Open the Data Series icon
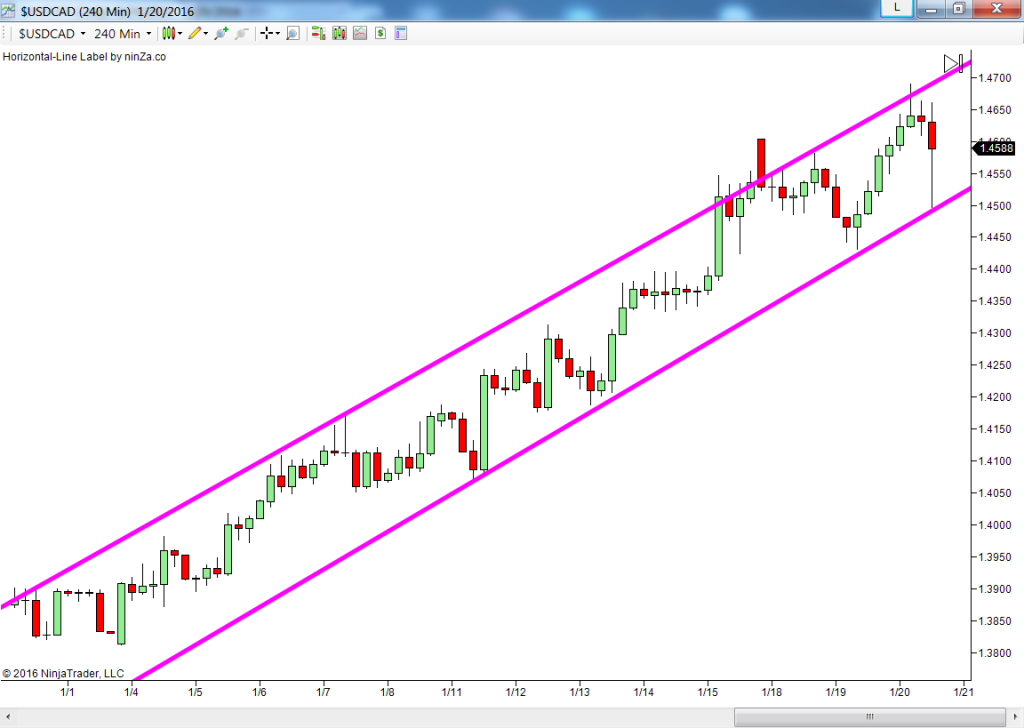Viewport: 1024px width, 728px height. pos(339,33)
